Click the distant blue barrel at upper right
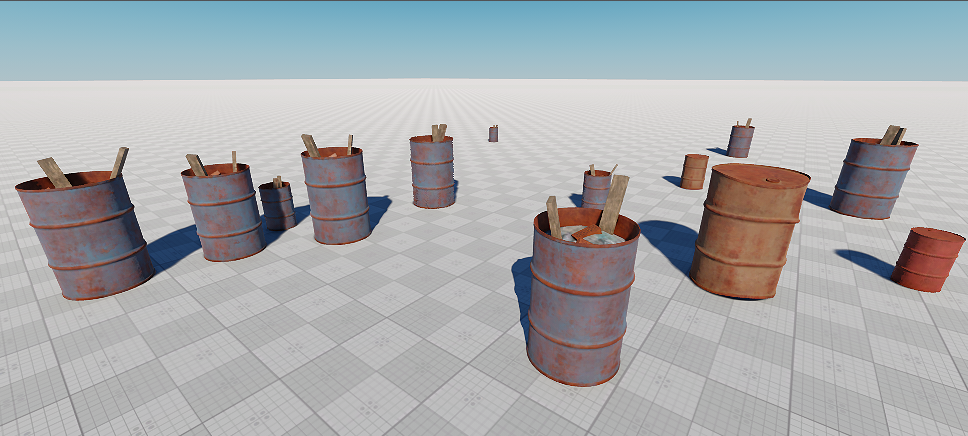968x436 pixels. [x=740, y=141]
